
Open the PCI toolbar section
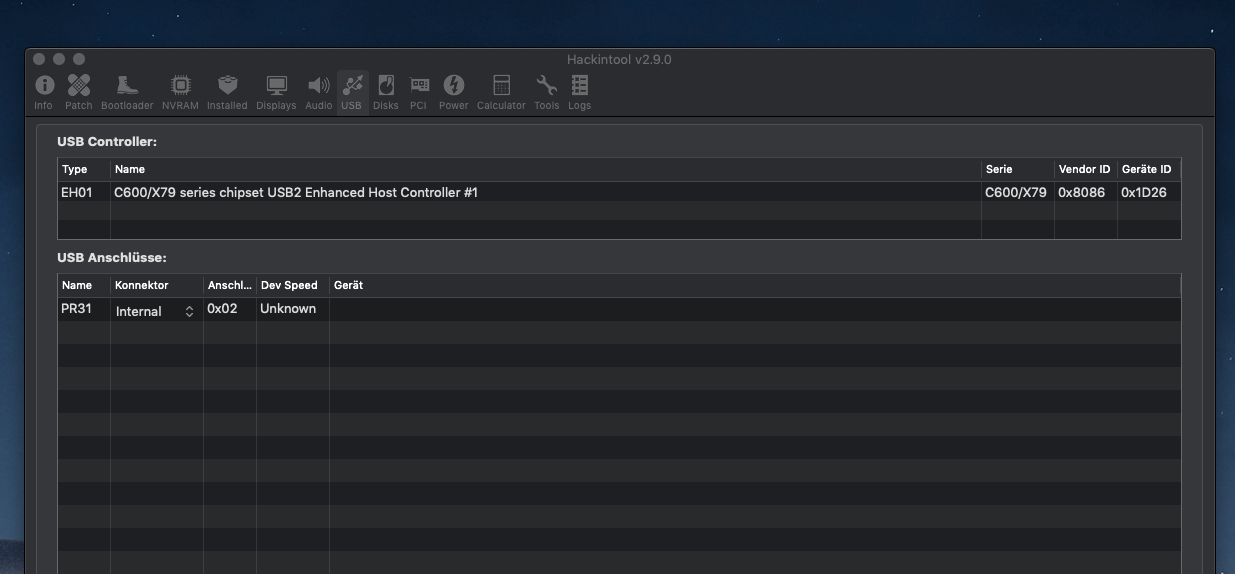click(419, 92)
